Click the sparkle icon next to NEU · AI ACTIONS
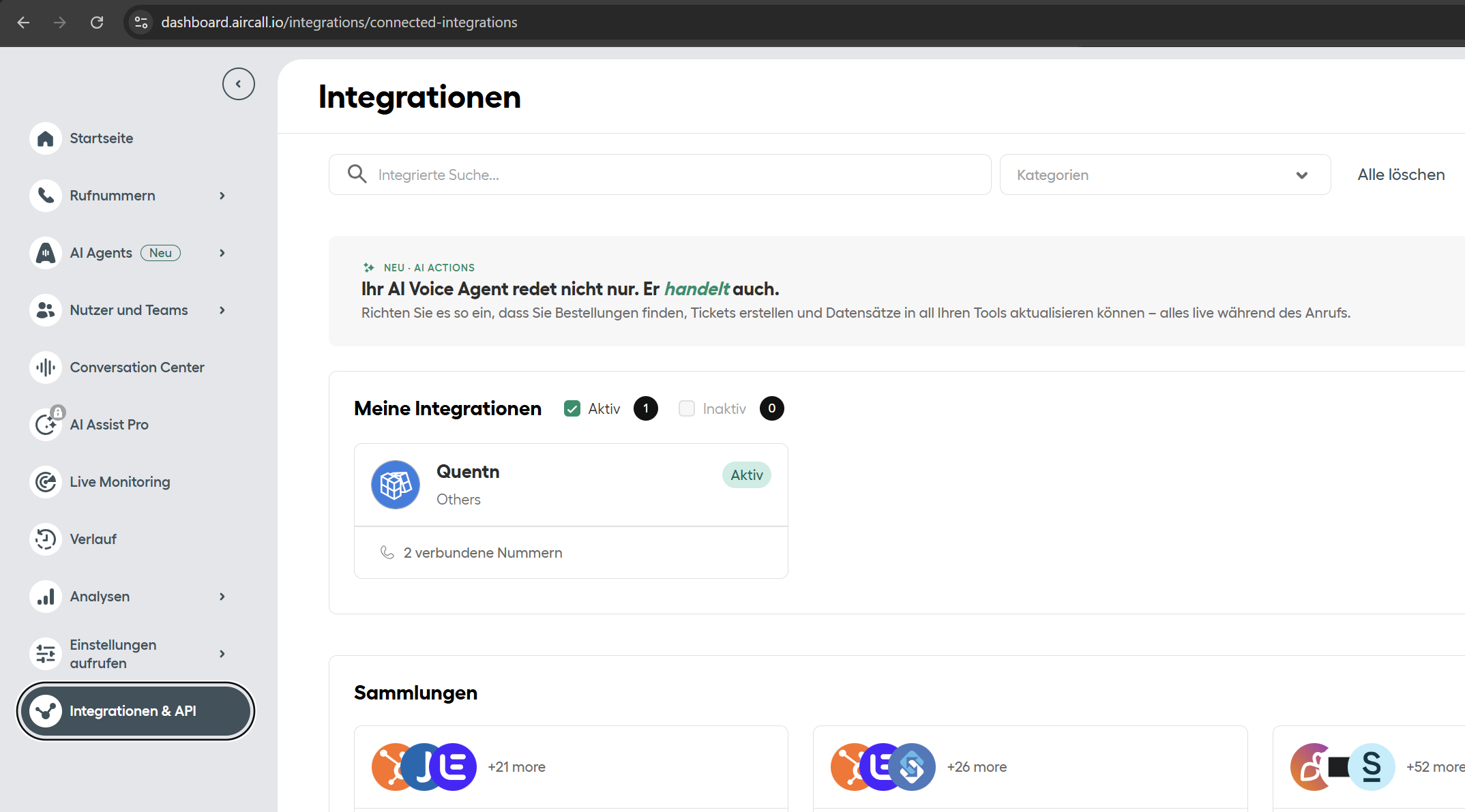 [369, 267]
